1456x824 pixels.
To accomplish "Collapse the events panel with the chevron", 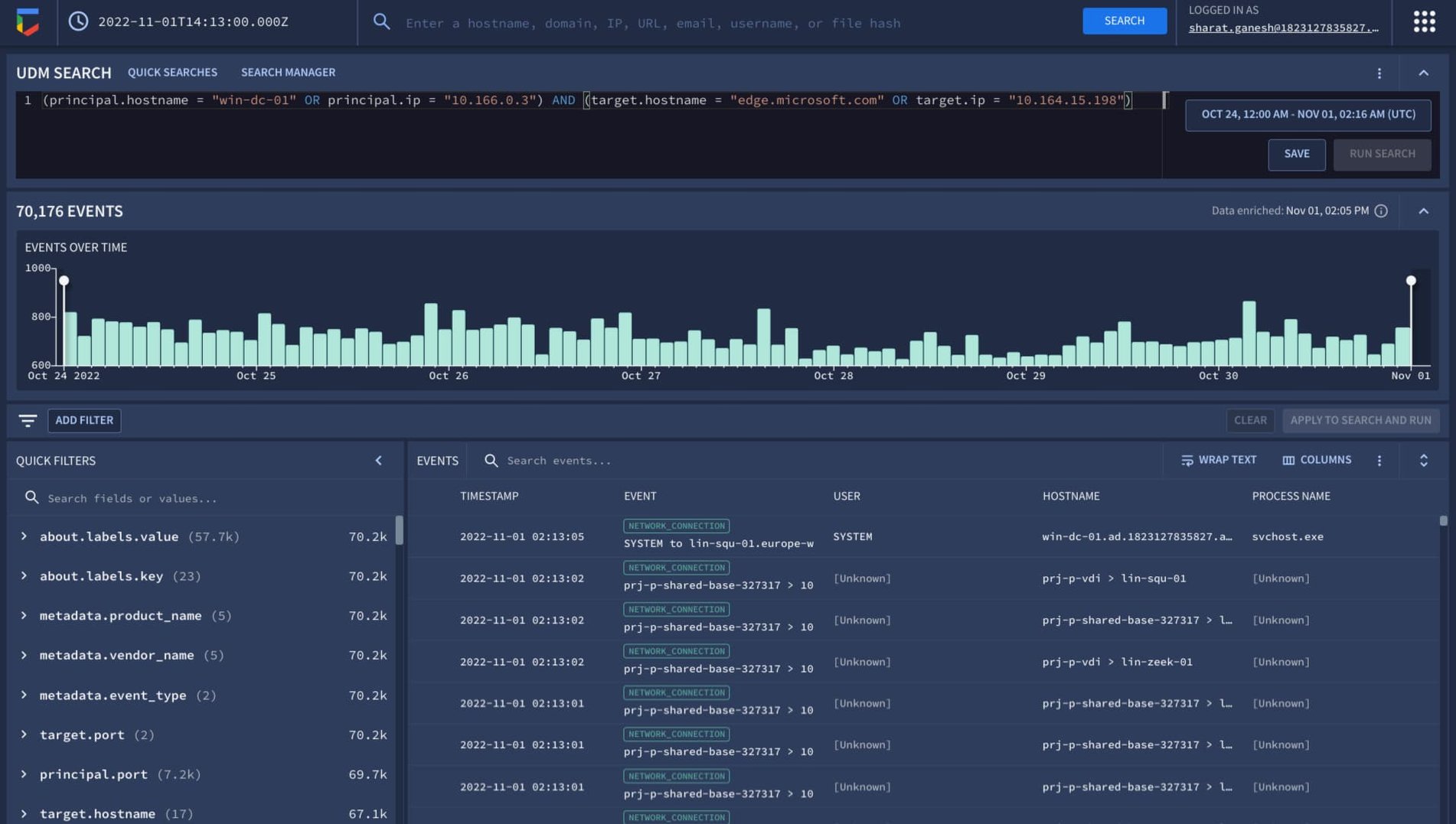I will [x=1424, y=210].
